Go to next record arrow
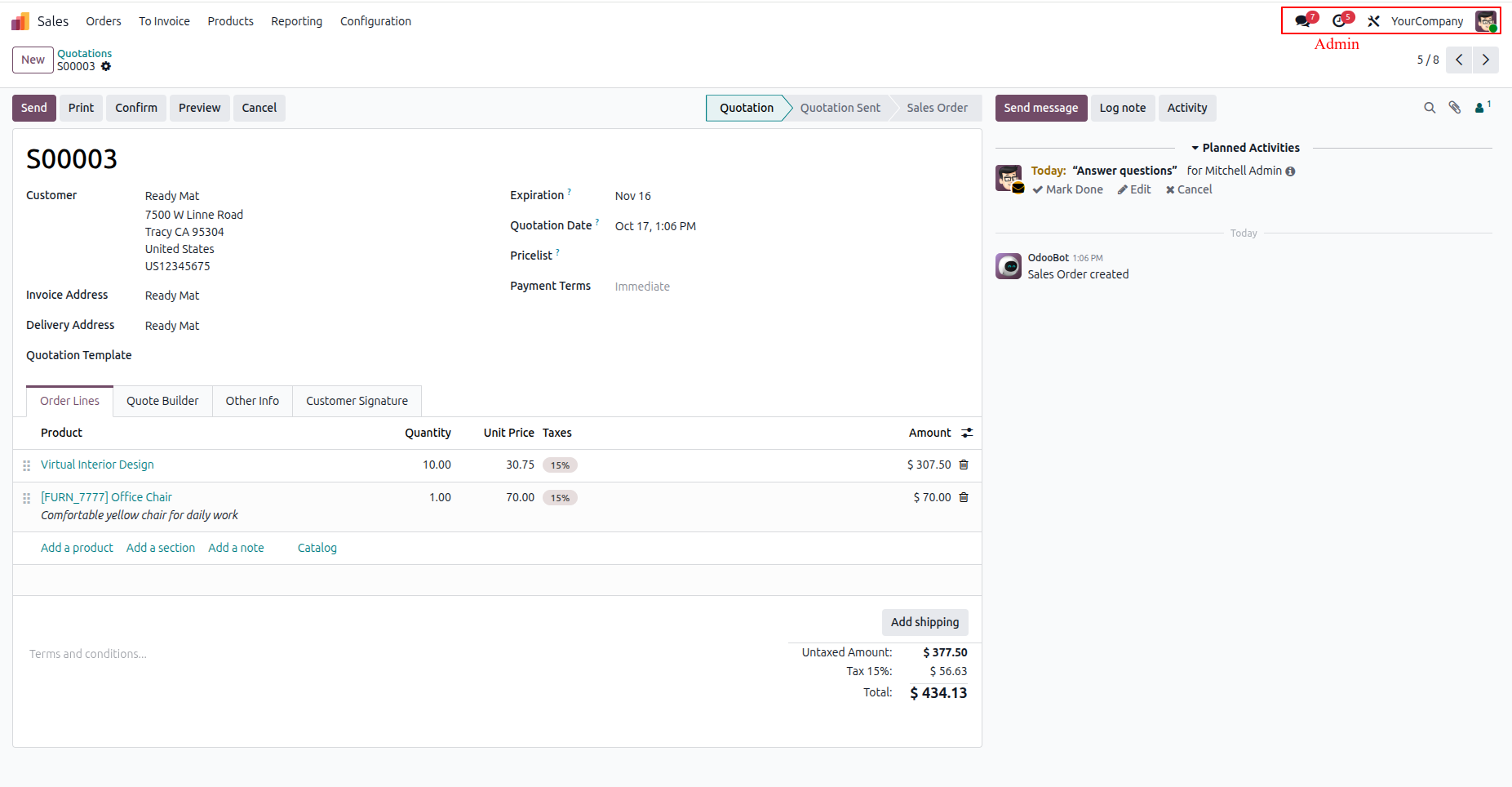1512x787 pixels. 1486,60
